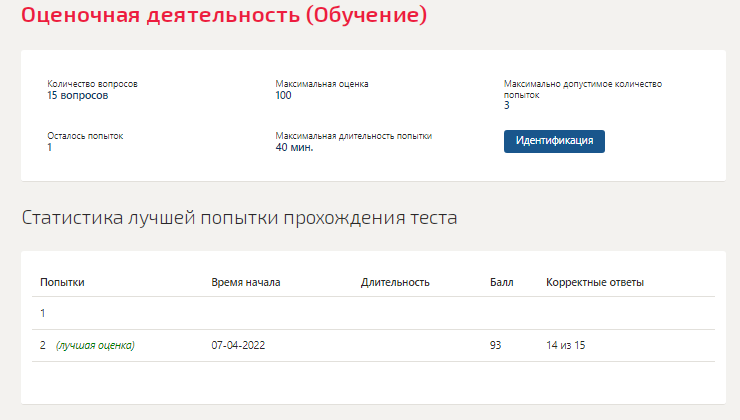Click the Идентификация button
This screenshot has width=740, height=420.
click(x=554, y=141)
